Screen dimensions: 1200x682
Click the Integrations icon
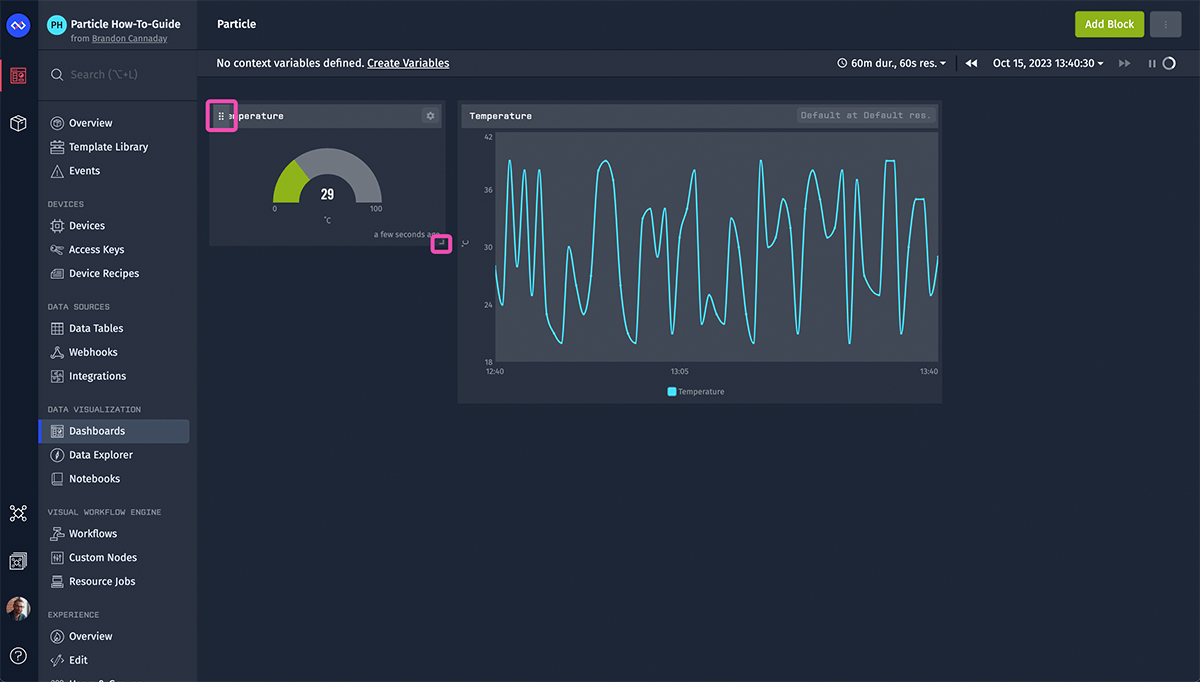[57, 376]
